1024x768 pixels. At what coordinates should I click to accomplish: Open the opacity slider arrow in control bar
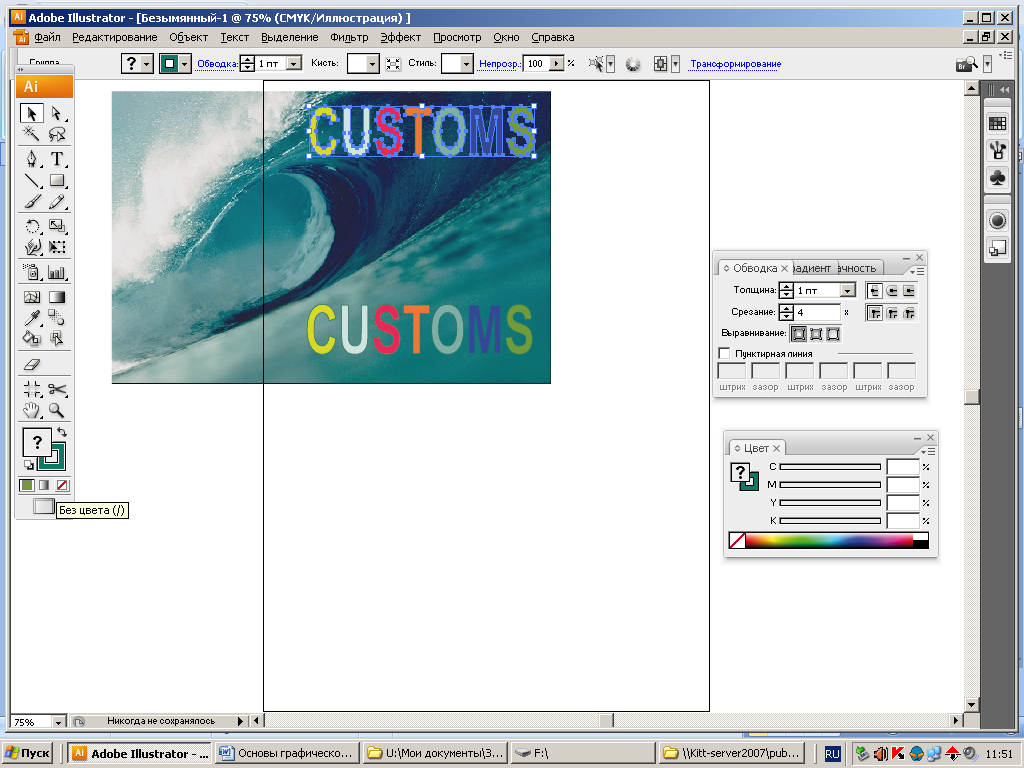(x=556, y=63)
